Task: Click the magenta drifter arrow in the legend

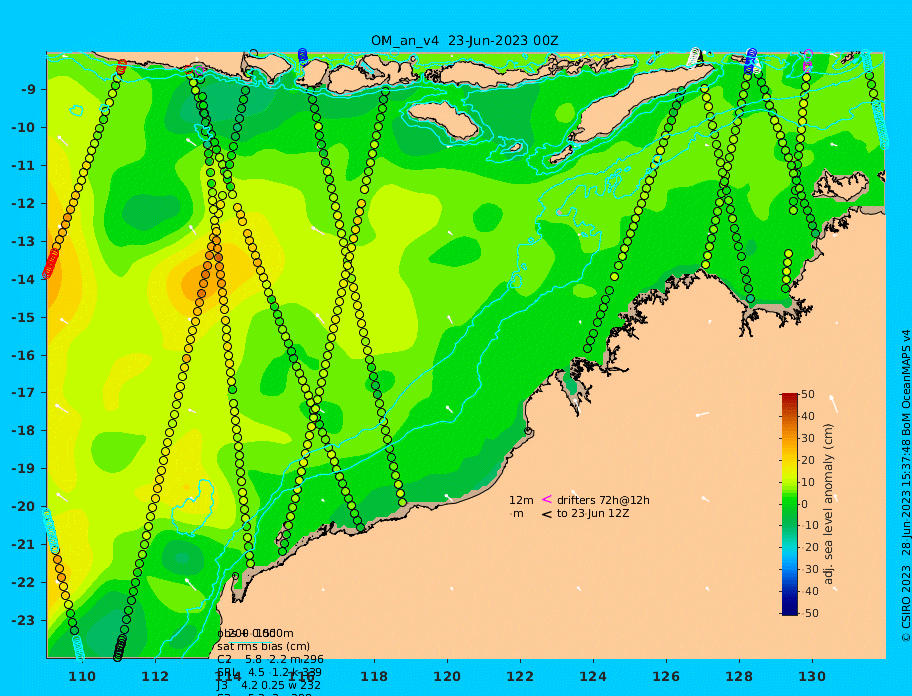Action: (547, 499)
